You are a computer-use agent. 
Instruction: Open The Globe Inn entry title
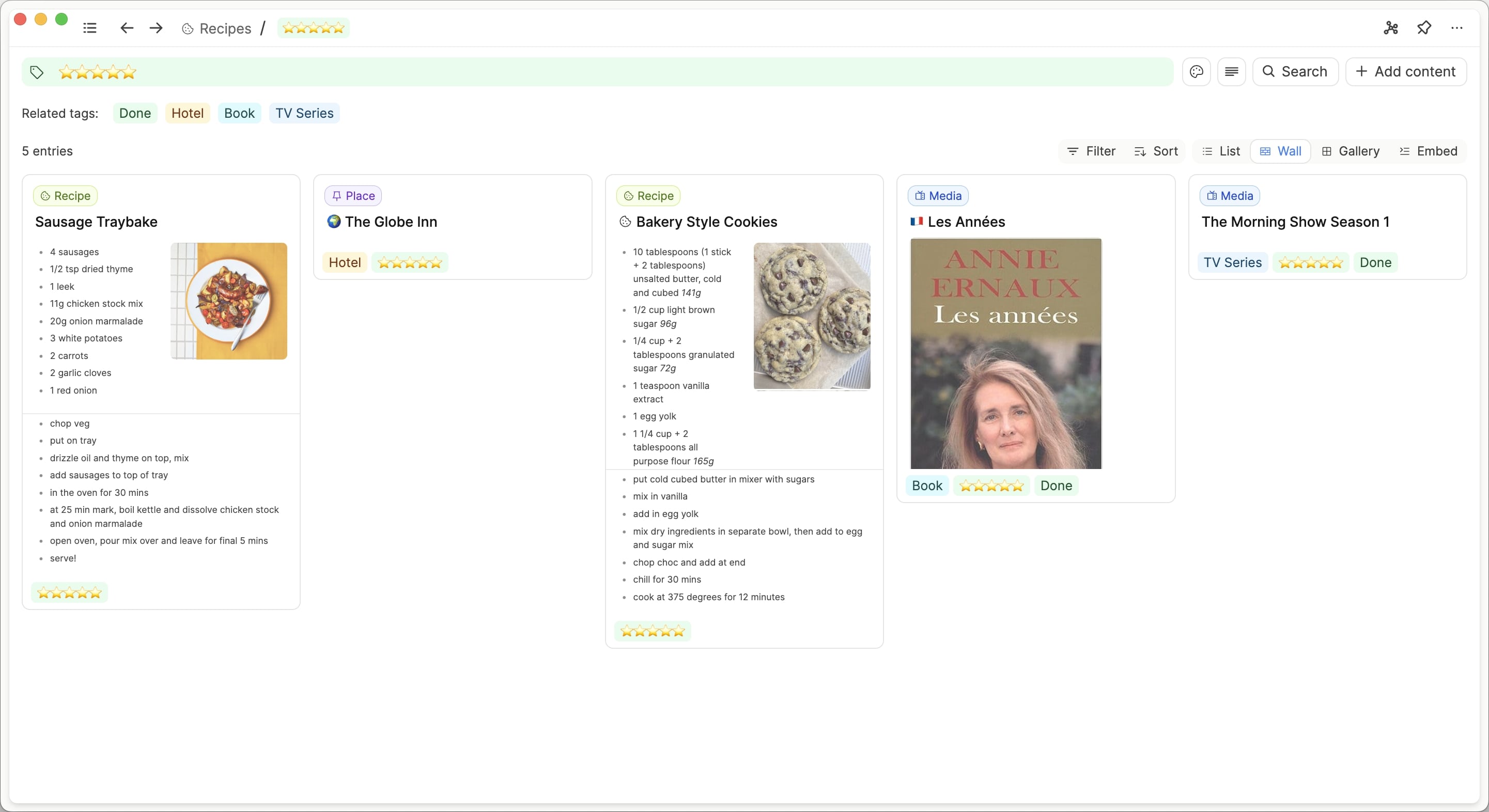coord(391,222)
